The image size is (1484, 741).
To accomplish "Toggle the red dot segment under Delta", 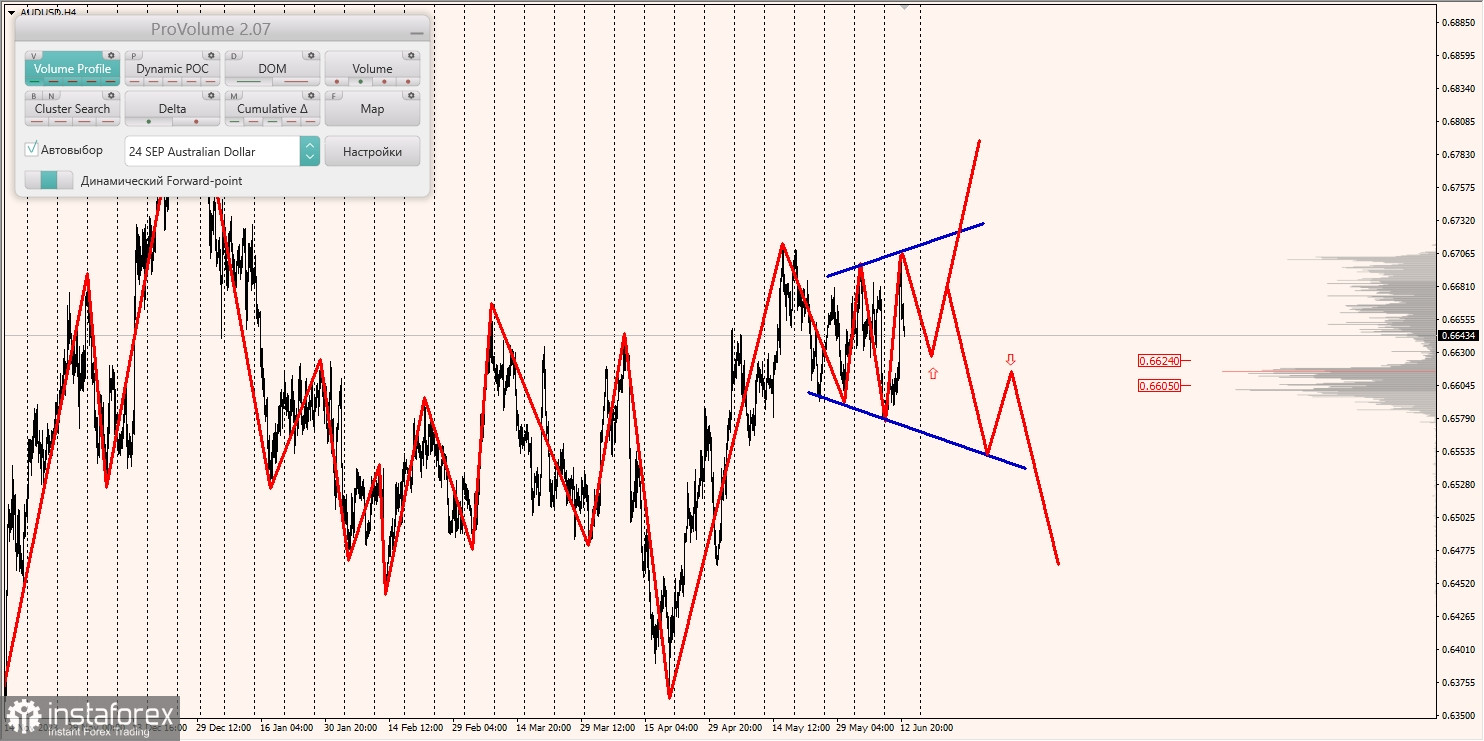I will [196, 121].
